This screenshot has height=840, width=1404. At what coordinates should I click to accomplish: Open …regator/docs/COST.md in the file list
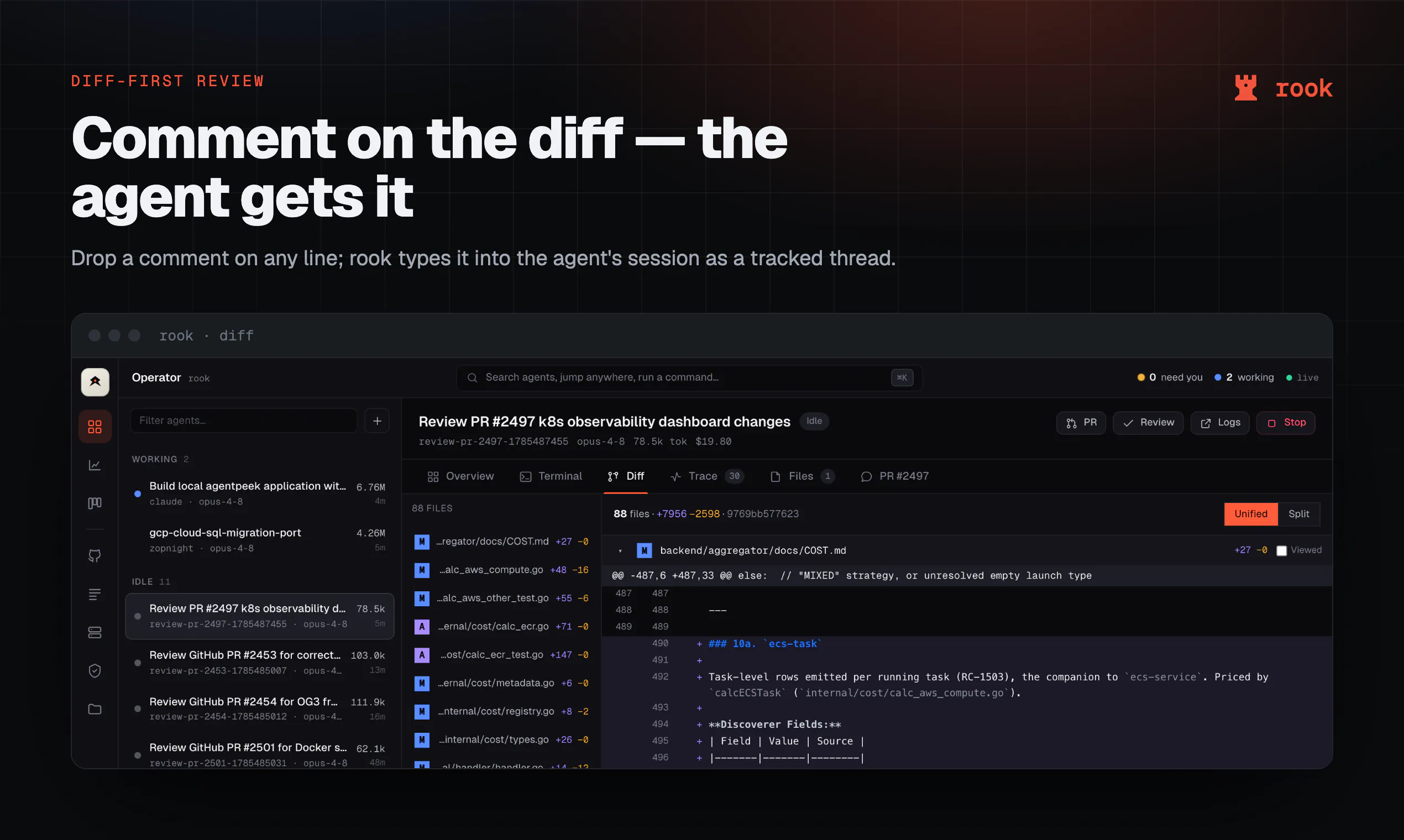coord(501,542)
